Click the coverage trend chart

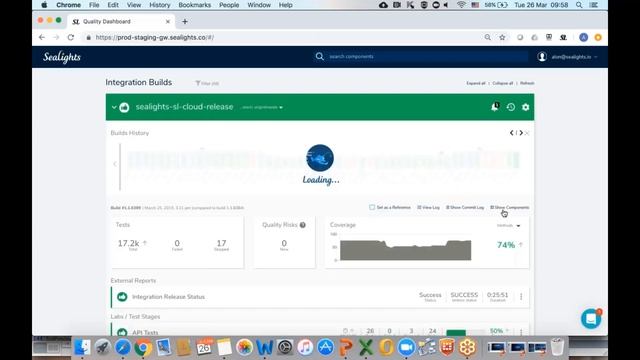(x=405, y=250)
